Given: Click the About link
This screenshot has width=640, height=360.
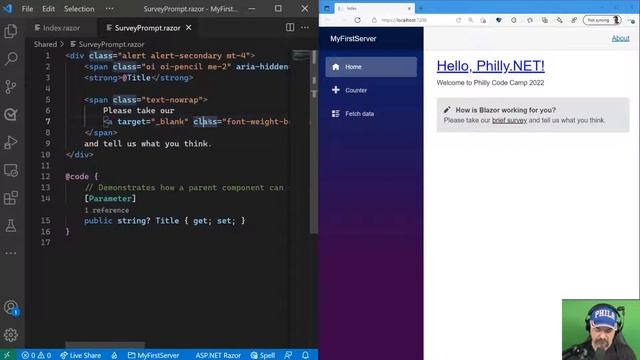Looking at the screenshot, I should click(x=620, y=38).
